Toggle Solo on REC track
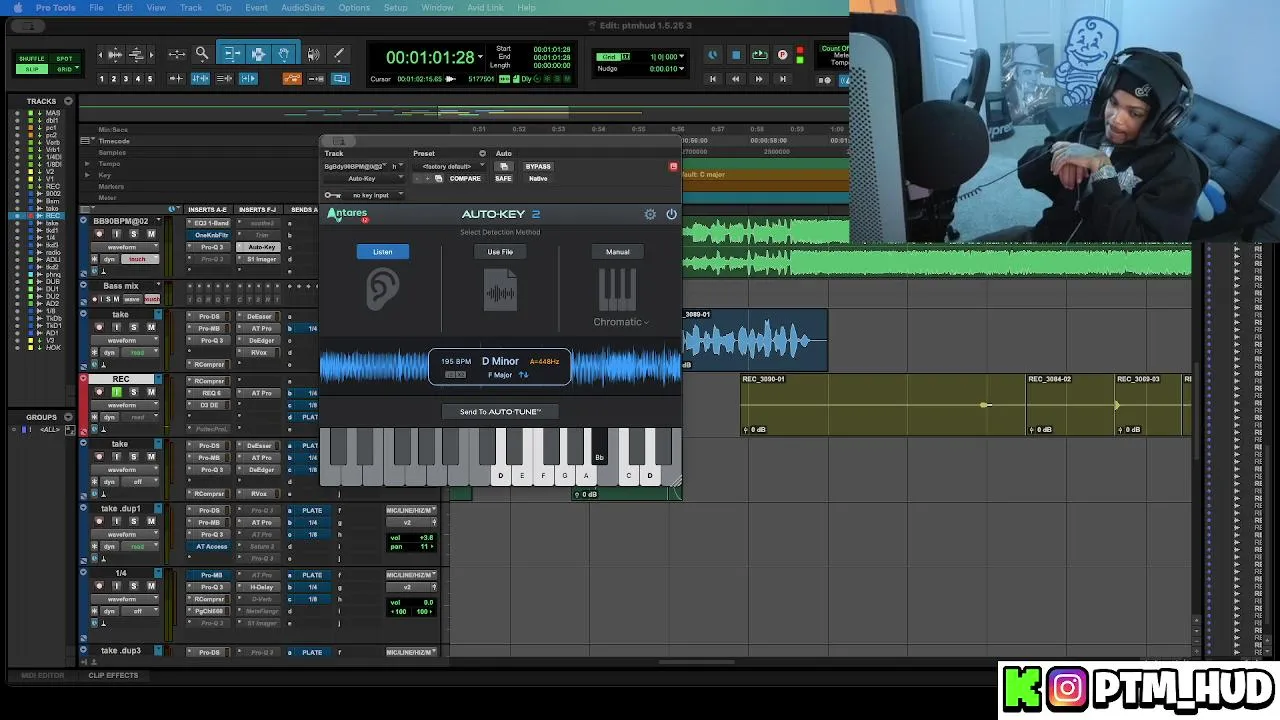Screen dimensions: 1280x720 134,392
